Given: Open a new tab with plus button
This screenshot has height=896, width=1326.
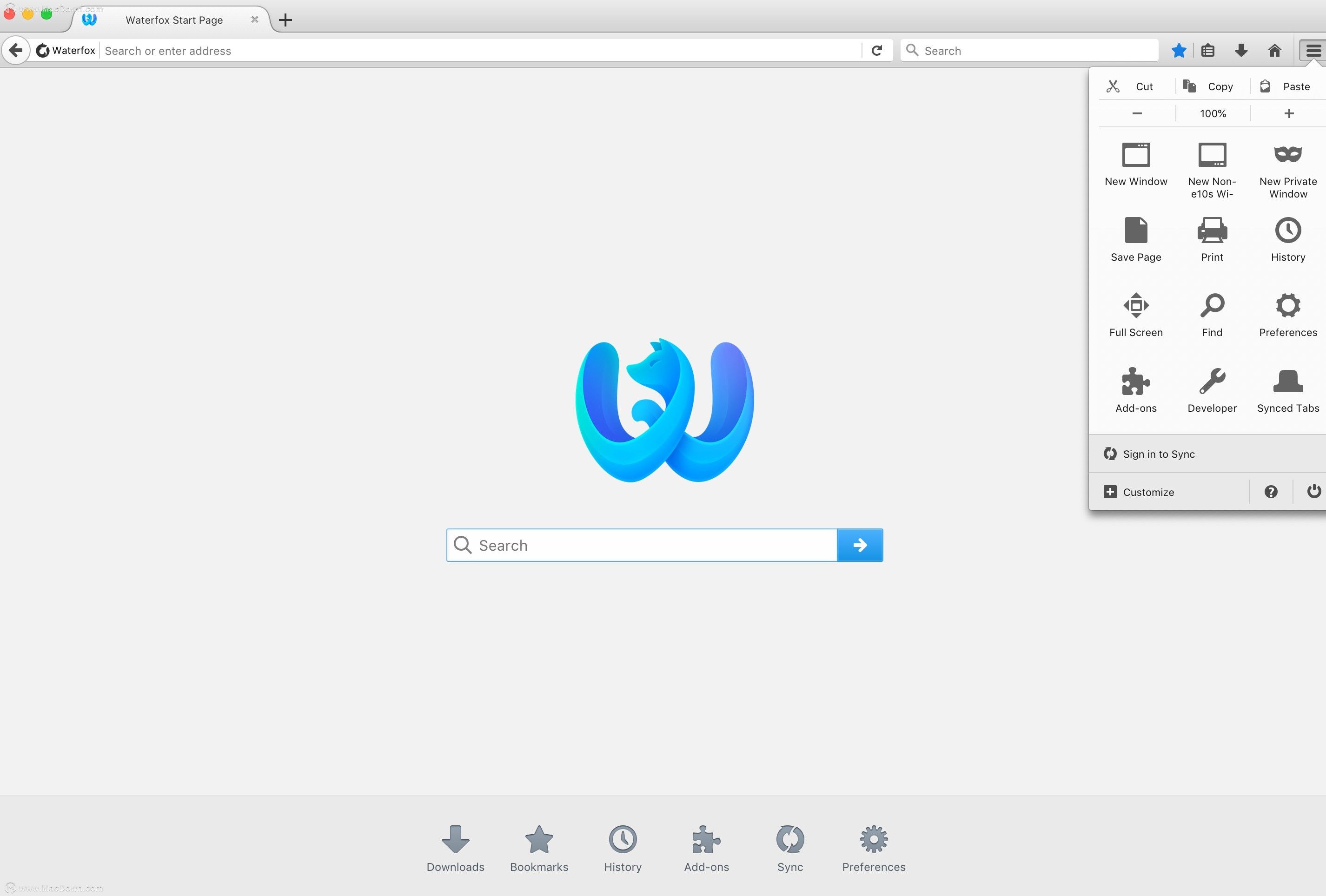Looking at the screenshot, I should tap(285, 20).
